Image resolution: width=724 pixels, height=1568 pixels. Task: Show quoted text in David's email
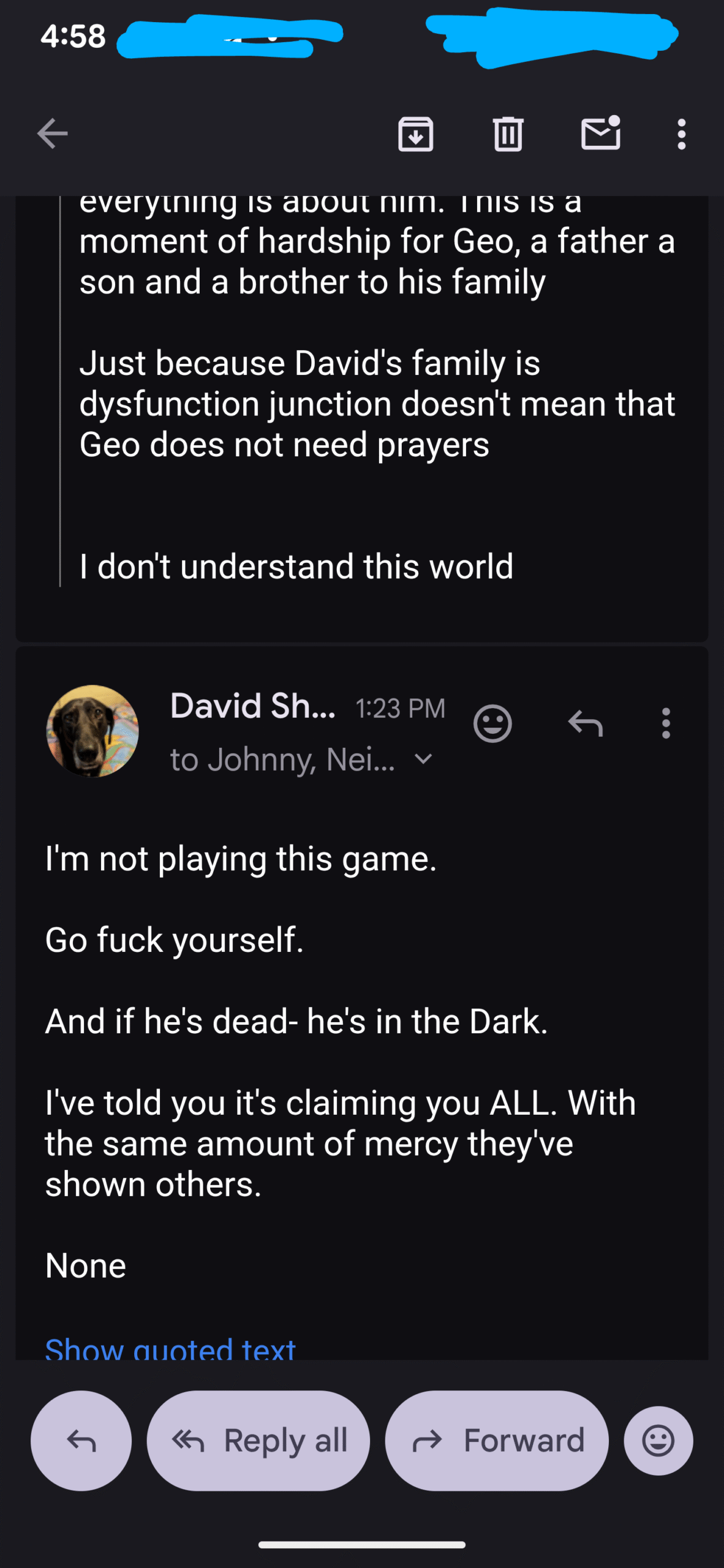click(170, 1347)
